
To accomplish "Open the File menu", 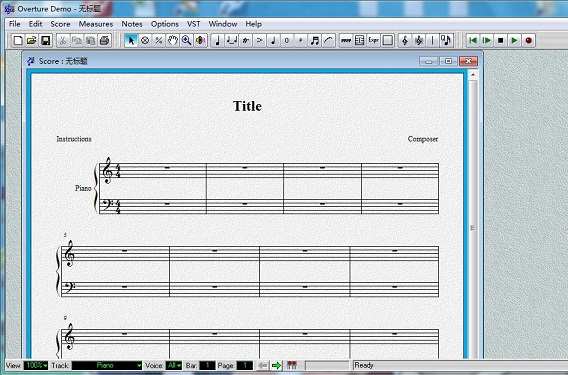I will point(14,24).
